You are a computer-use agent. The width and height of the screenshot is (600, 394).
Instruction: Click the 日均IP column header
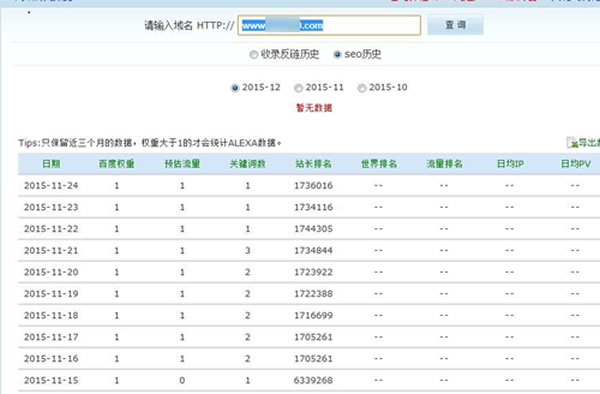pos(510,164)
